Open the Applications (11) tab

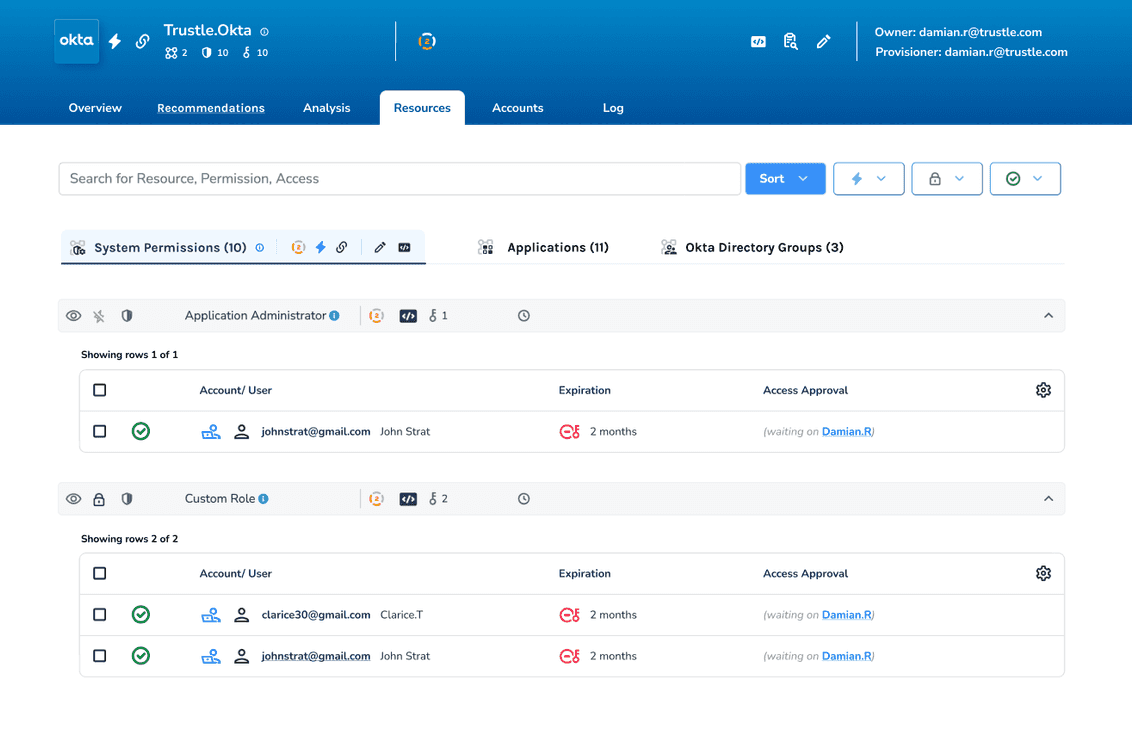pos(544,248)
